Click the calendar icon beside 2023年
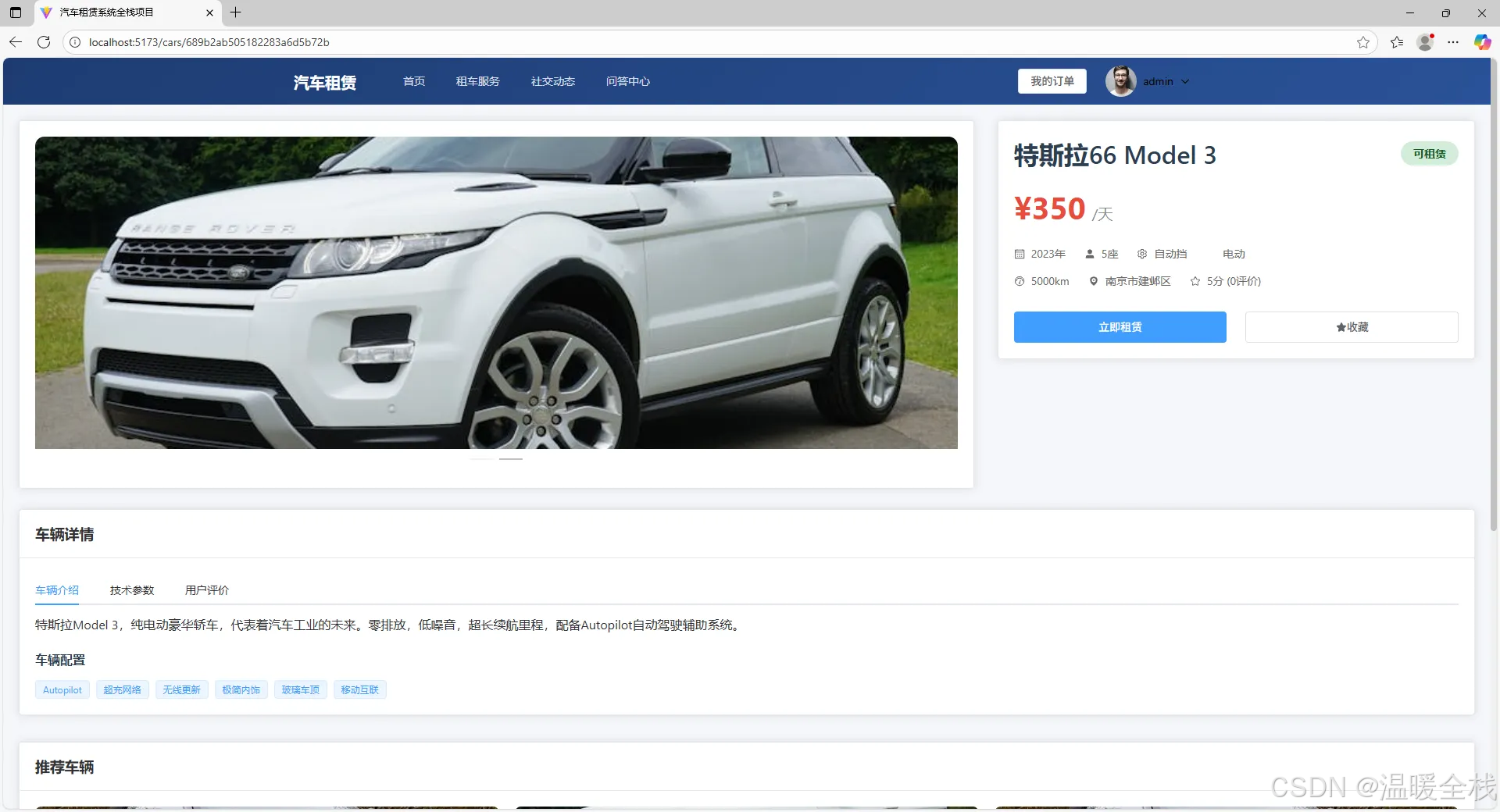 click(1020, 254)
